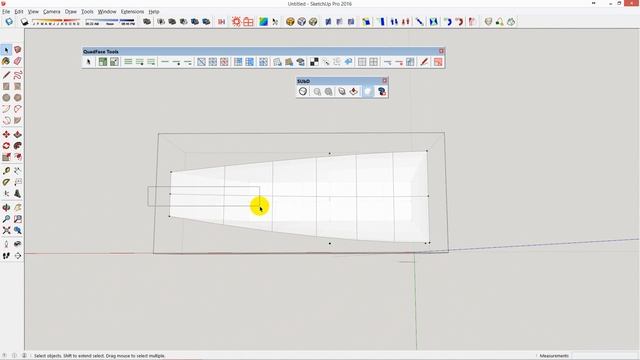Close the SUbD floating toolbar
Screen dimensions: 640x360
click(384, 81)
